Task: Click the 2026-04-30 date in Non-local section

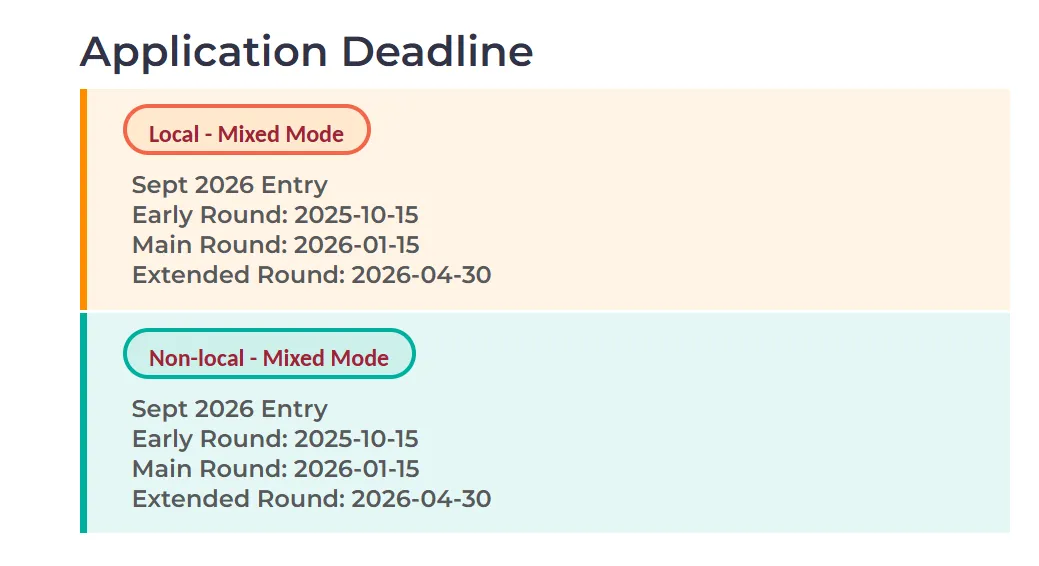Action: coord(421,499)
